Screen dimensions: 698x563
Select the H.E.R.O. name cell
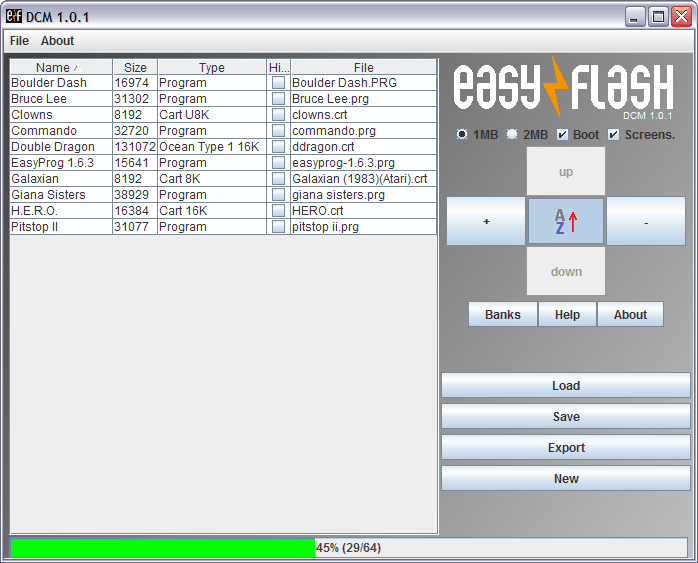pos(61,211)
